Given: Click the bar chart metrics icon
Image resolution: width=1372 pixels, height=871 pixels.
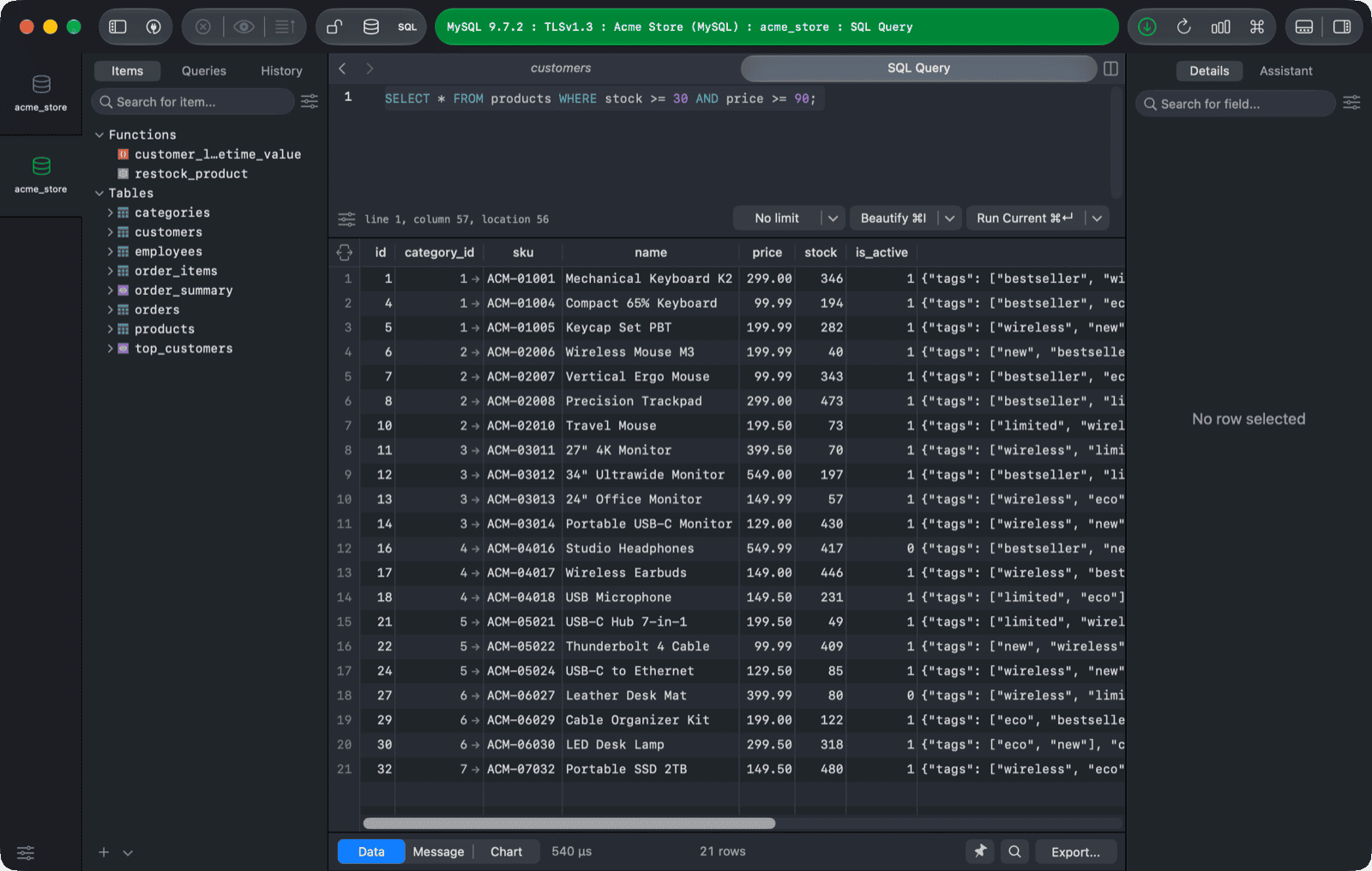Looking at the screenshot, I should (x=1221, y=27).
